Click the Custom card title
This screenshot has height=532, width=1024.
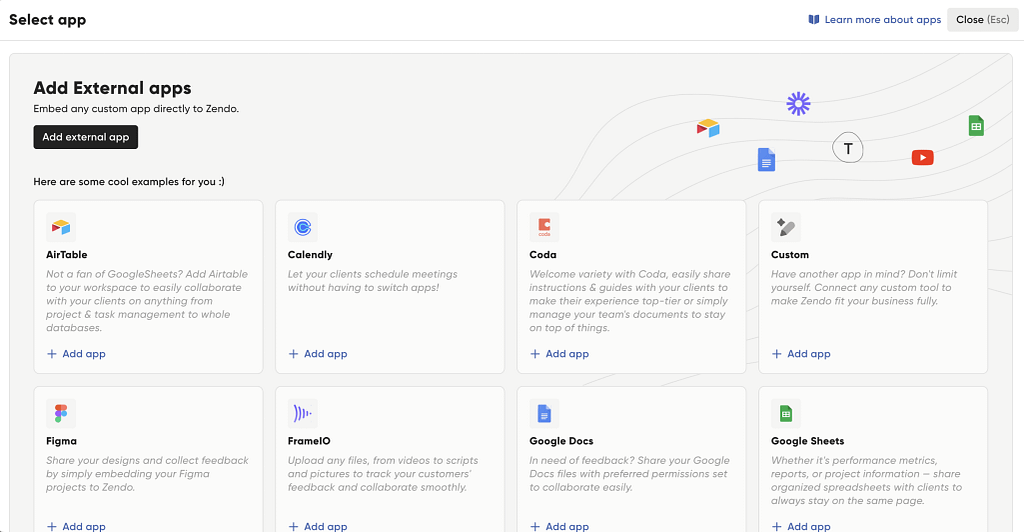[790, 255]
